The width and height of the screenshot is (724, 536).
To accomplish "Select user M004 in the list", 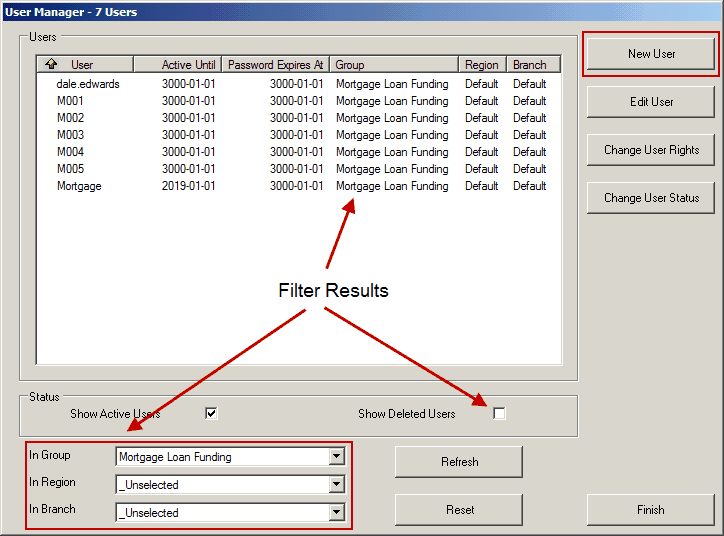I will [70, 152].
